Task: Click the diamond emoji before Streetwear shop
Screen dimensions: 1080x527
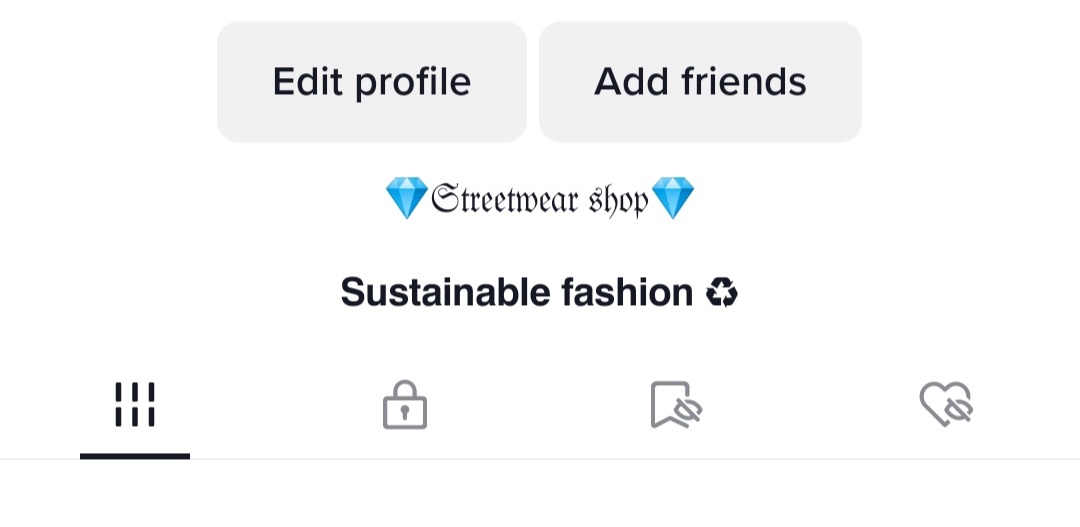Action: point(407,198)
